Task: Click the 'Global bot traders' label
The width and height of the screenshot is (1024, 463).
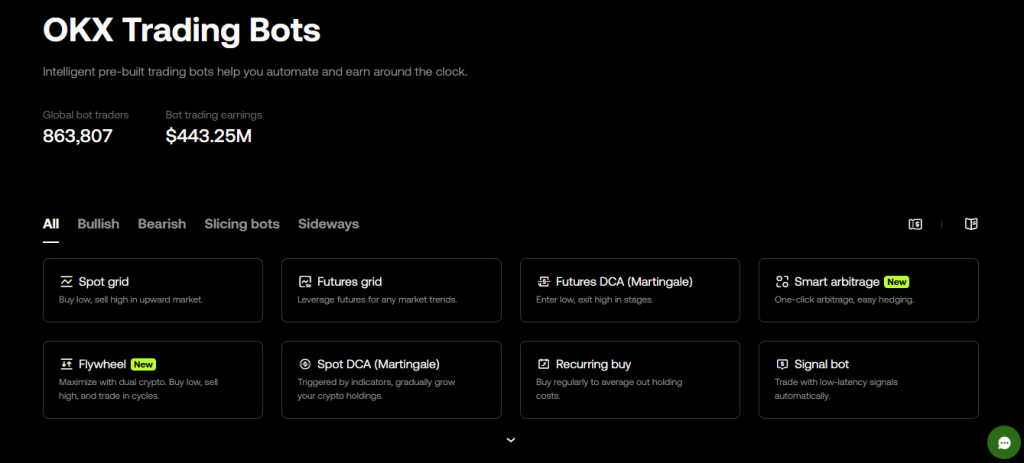Action: tap(86, 115)
